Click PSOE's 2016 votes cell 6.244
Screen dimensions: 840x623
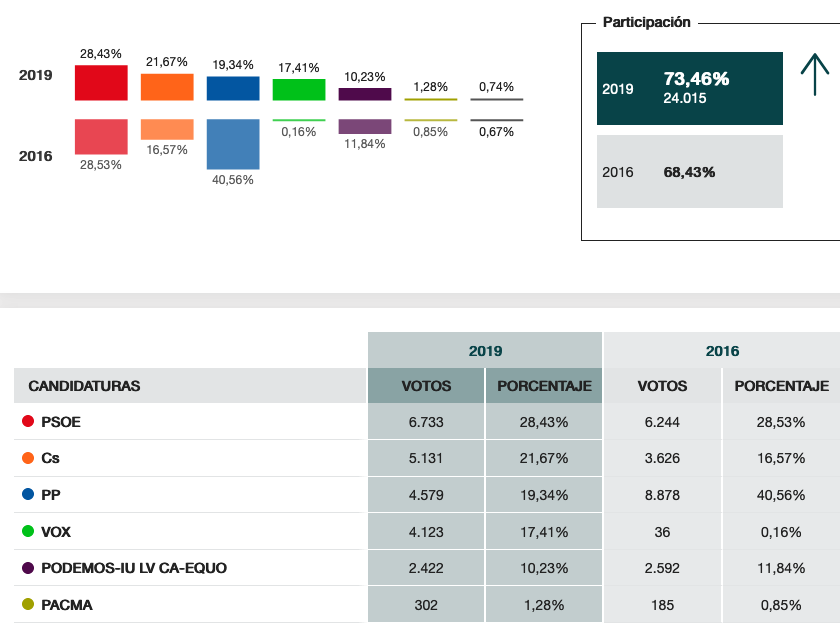[x=662, y=422]
